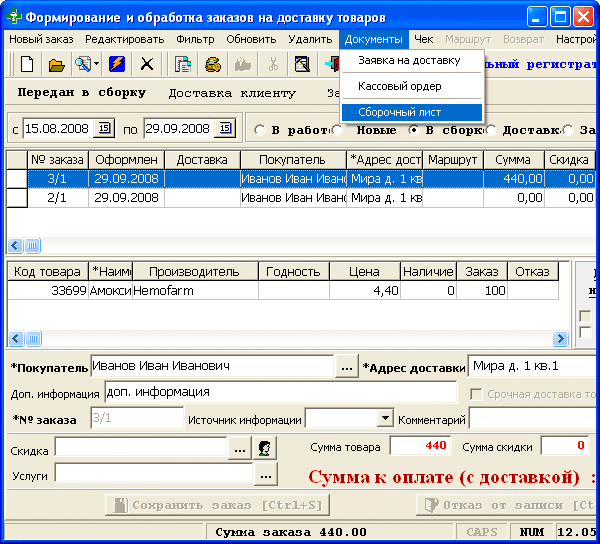Click 'Передан в сборку' status button
Image resolution: width=600 pixels, height=544 pixels.
pos(82,93)
